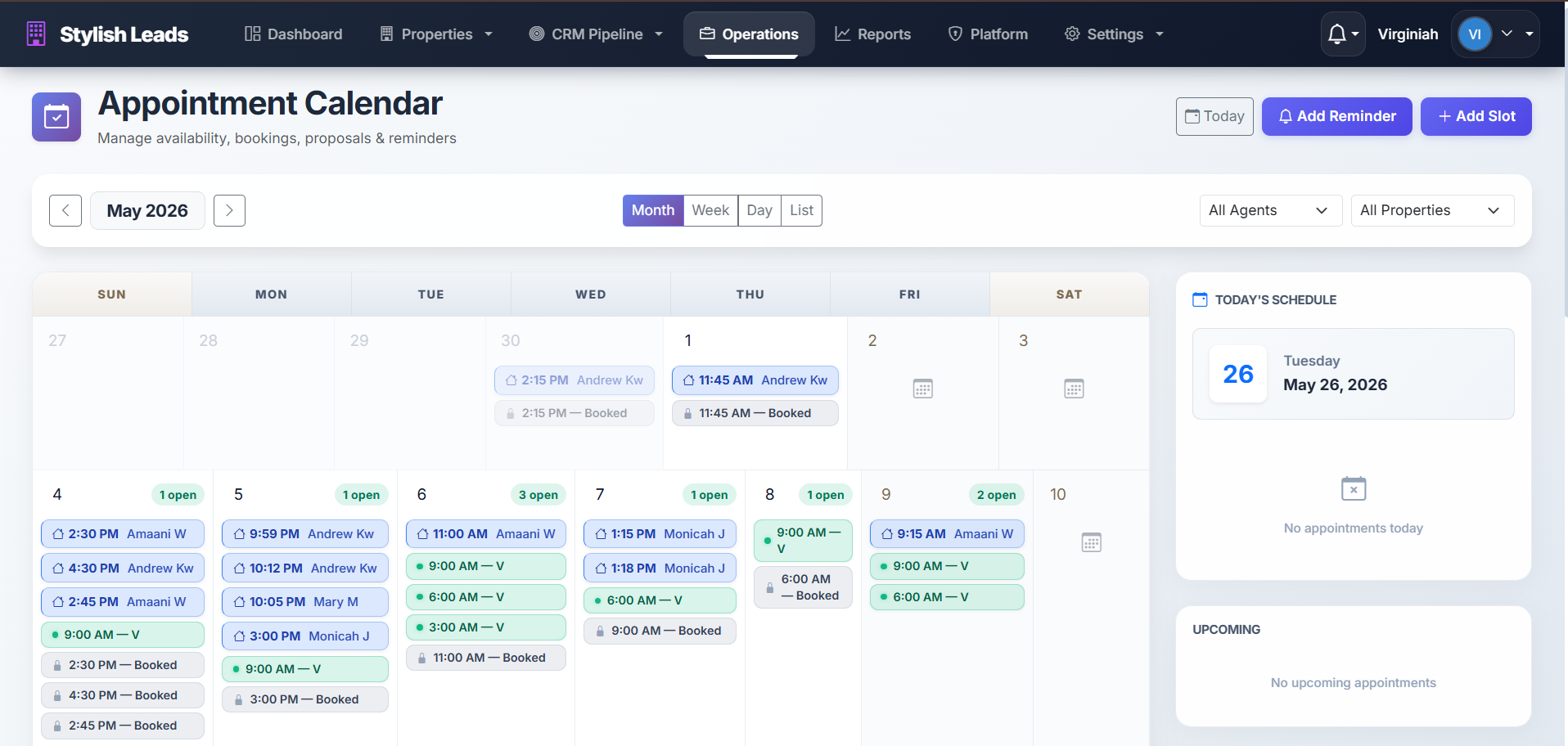This screenshot has width=1568, height=746.
Task: Click the May 2026 month picker
Action: pos(147,210)
